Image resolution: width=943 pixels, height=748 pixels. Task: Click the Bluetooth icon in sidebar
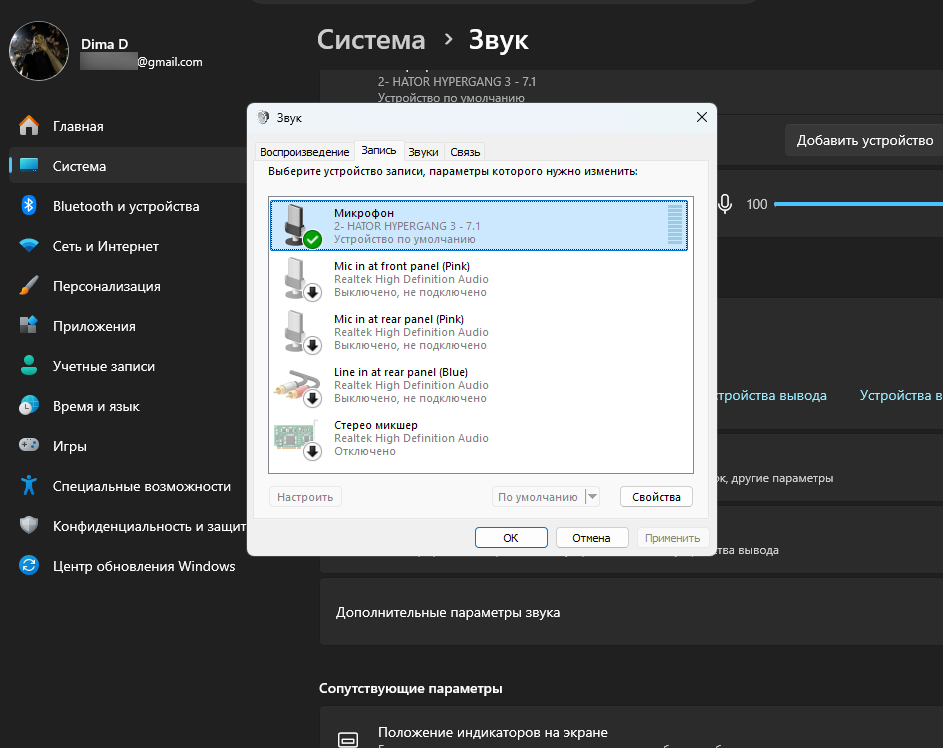tap(29, 206)
